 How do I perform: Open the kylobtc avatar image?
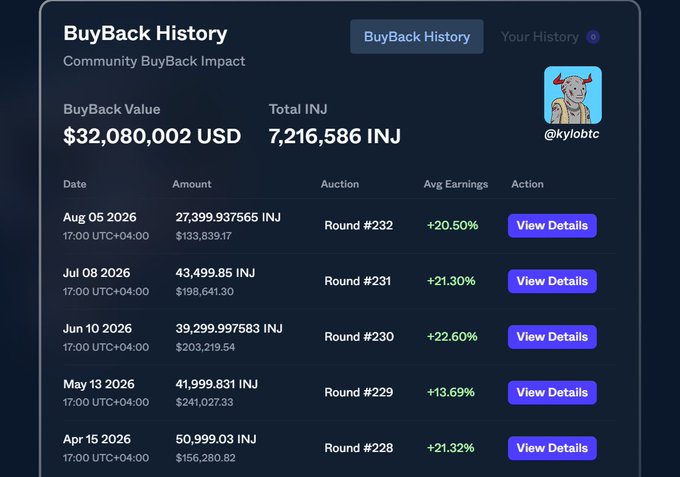coord(573,95)
